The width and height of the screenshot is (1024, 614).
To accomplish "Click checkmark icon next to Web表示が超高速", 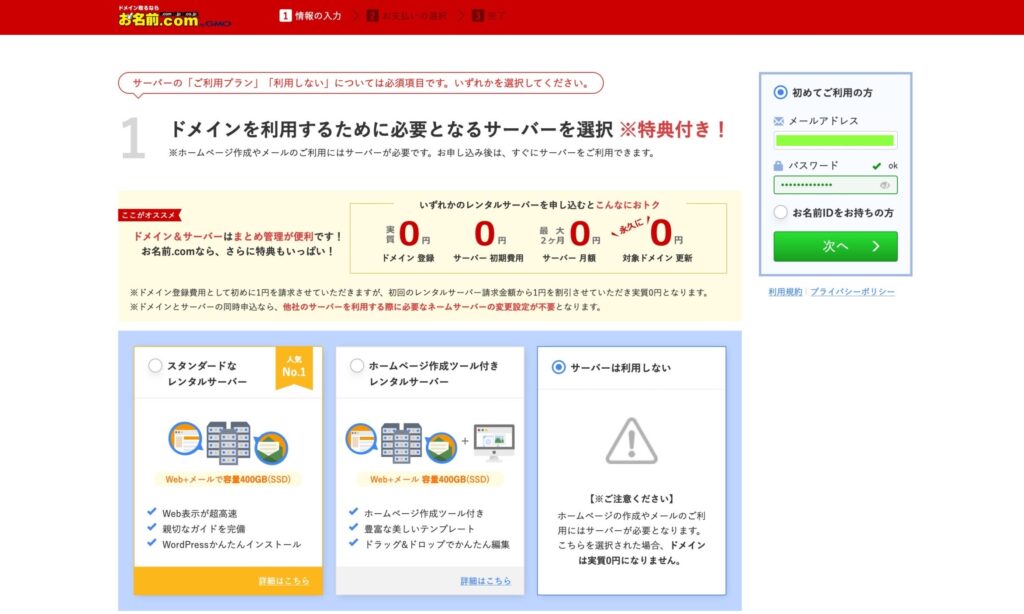I will coord(152,512).
